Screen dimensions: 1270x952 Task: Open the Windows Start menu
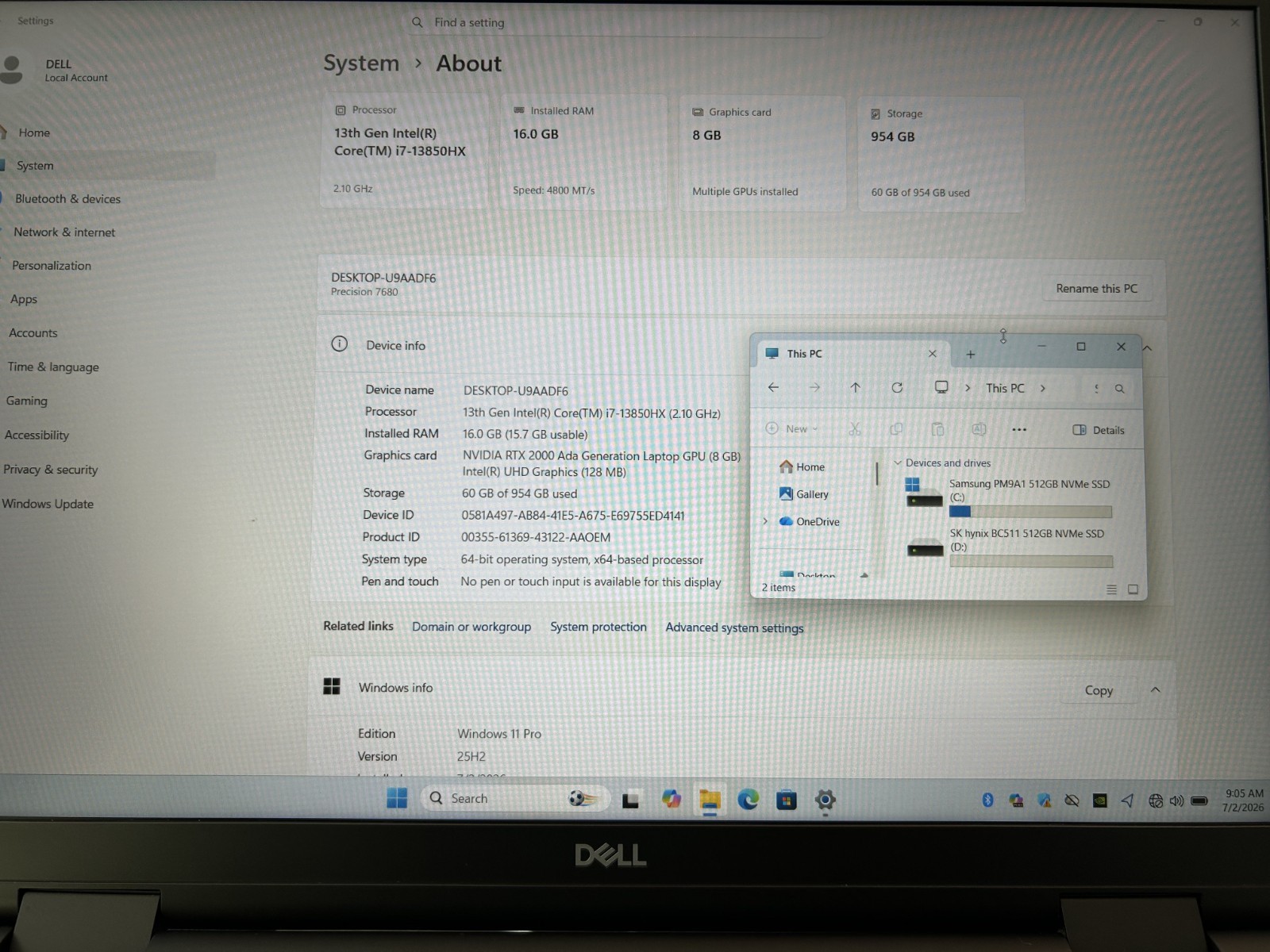coord(397,797)
